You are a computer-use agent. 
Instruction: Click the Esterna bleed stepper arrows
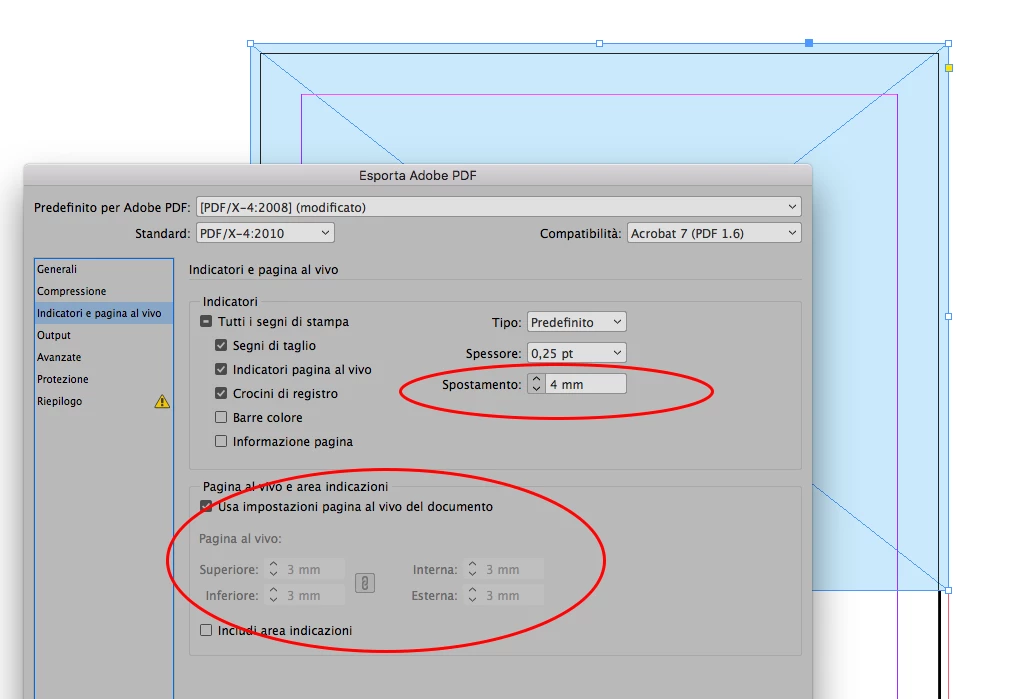(473, 595)
